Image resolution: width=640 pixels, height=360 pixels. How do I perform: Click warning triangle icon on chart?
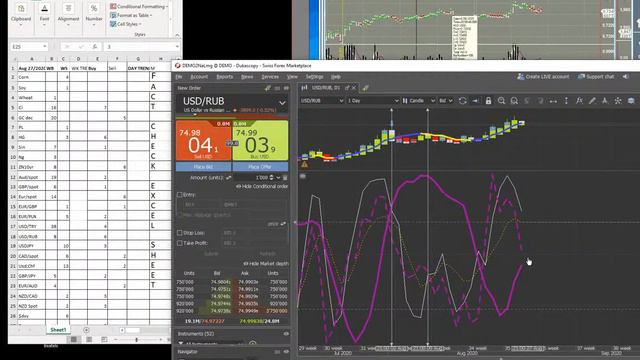click(x=304, y=164)
